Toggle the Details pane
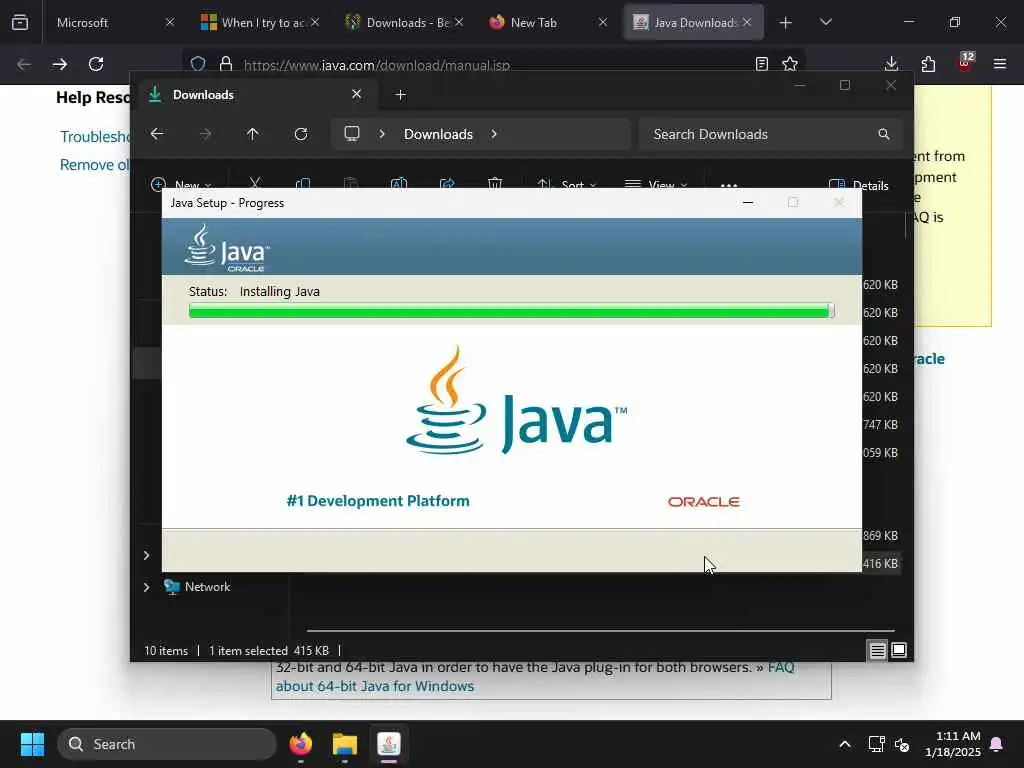The width and height of the screenshot is (1024, 768). pos(858,185)
